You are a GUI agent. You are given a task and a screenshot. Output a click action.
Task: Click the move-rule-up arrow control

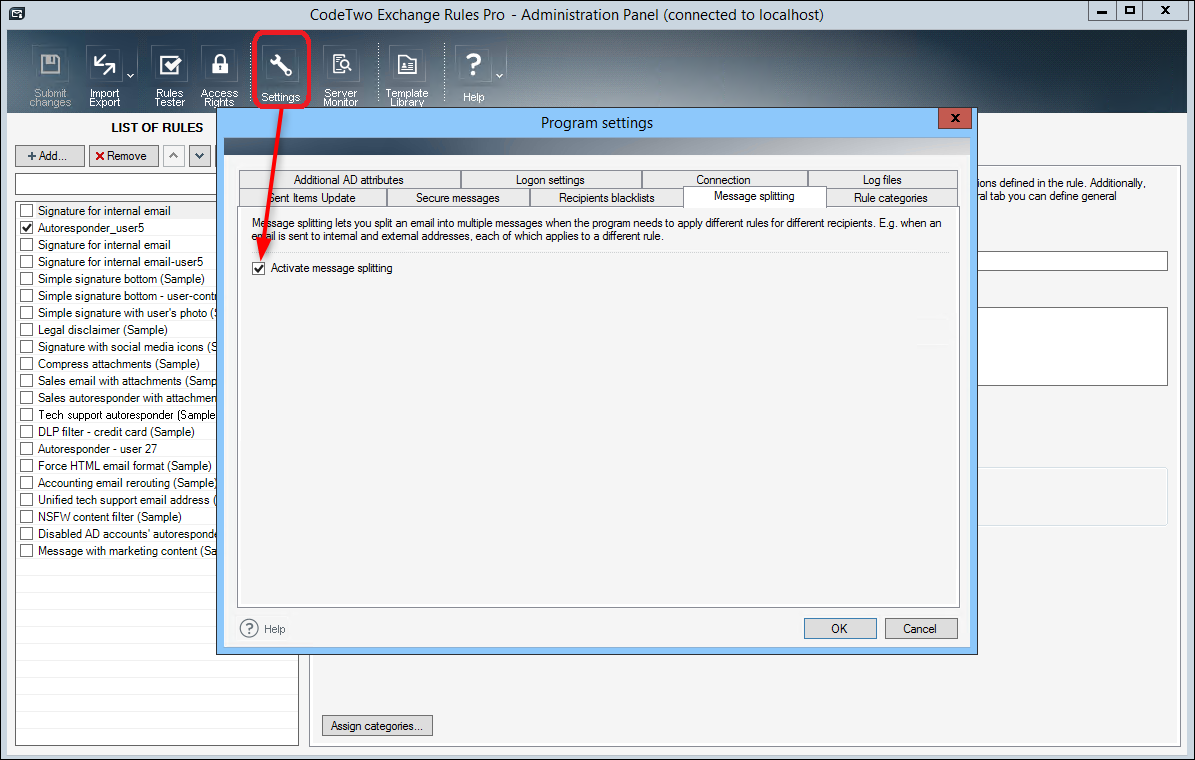click(x=172, y=156)
